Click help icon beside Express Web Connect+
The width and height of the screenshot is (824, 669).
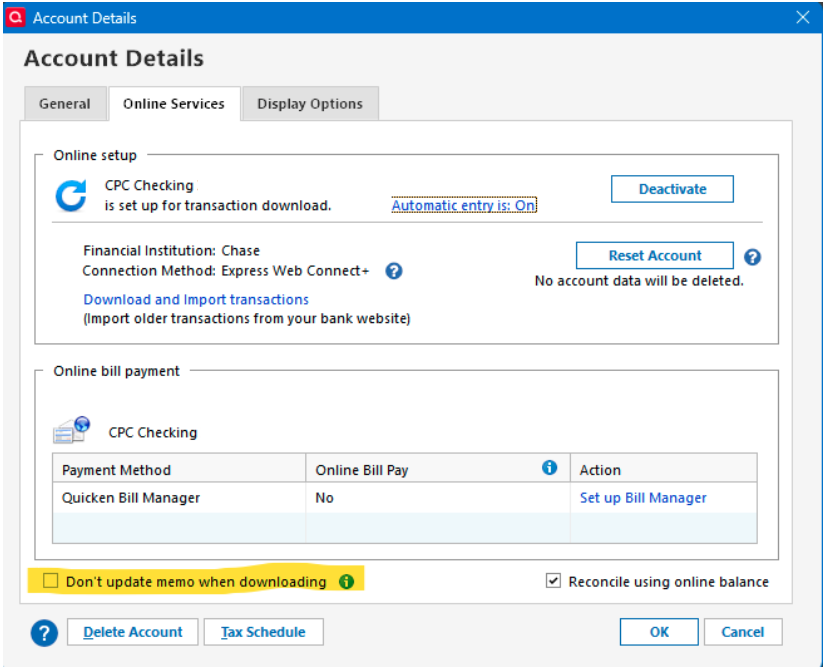tap(394, 271)
